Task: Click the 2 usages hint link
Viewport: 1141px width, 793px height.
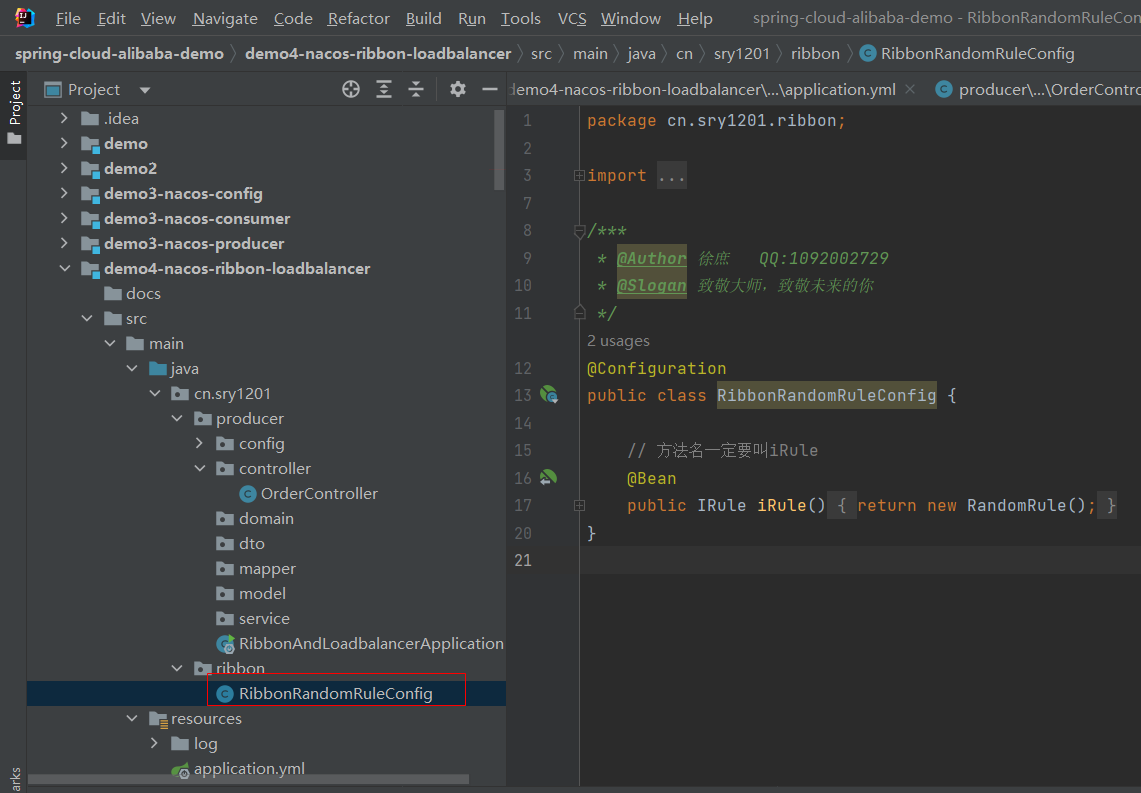Action: pyautogui.click(x=618, y=341)
